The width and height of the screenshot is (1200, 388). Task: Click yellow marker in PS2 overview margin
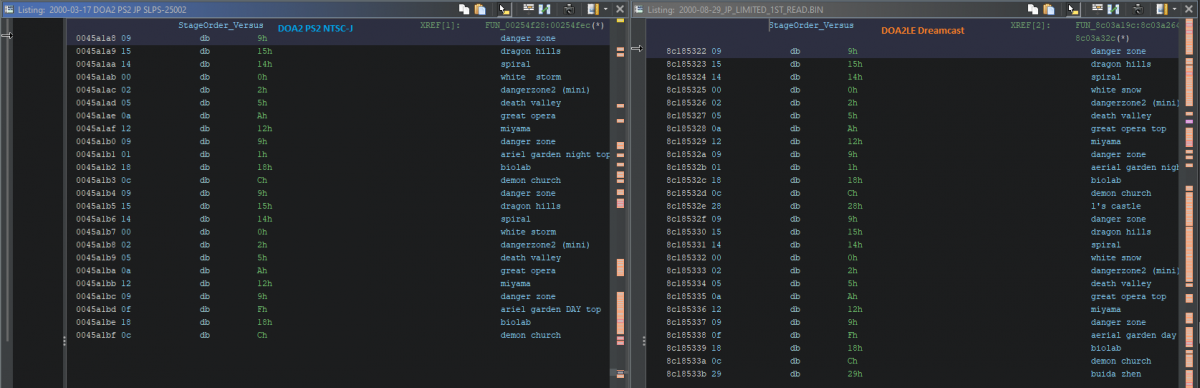coord(620,21)
